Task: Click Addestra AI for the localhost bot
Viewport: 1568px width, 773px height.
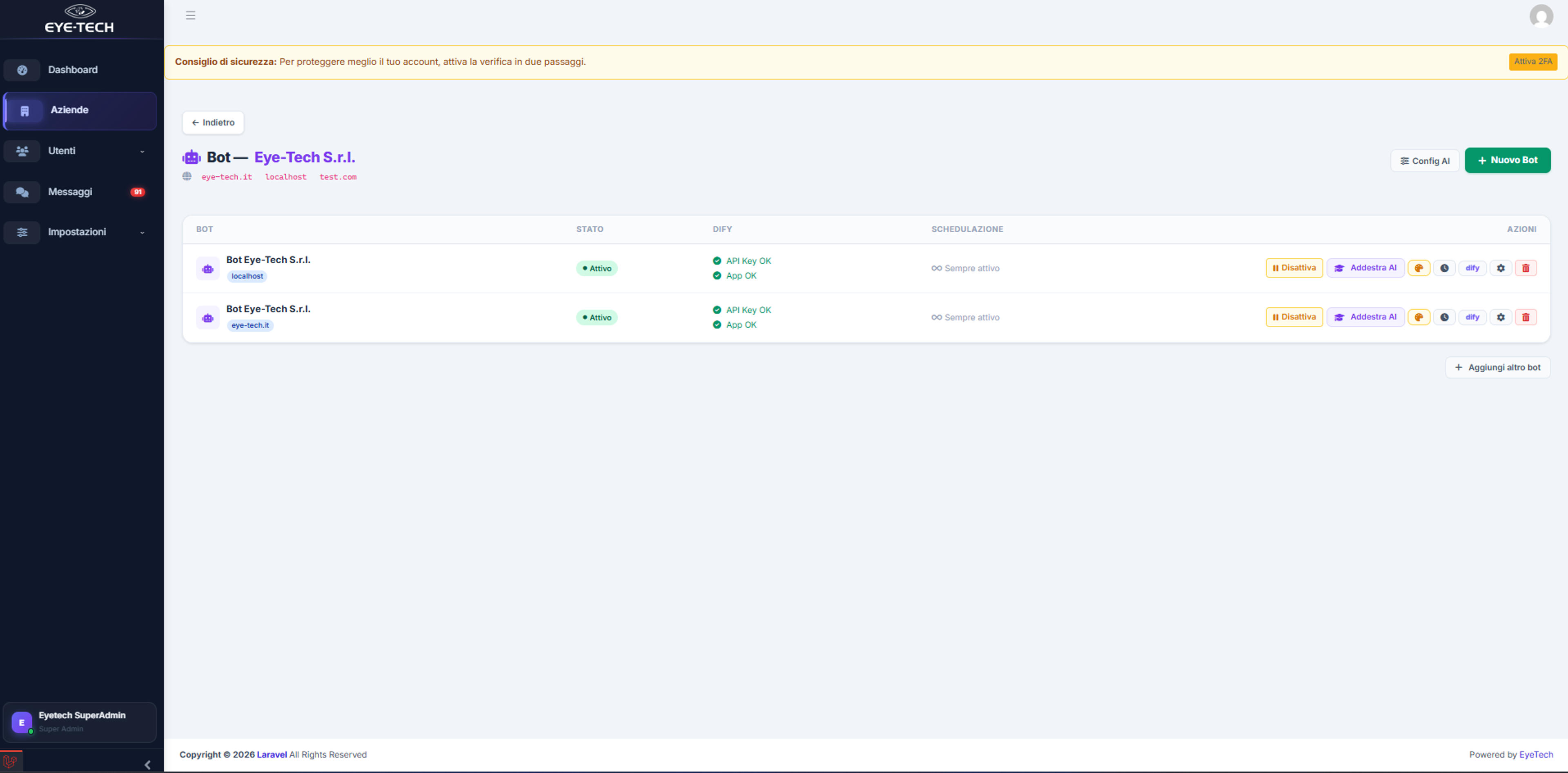Action: [x=1365, y=268]
